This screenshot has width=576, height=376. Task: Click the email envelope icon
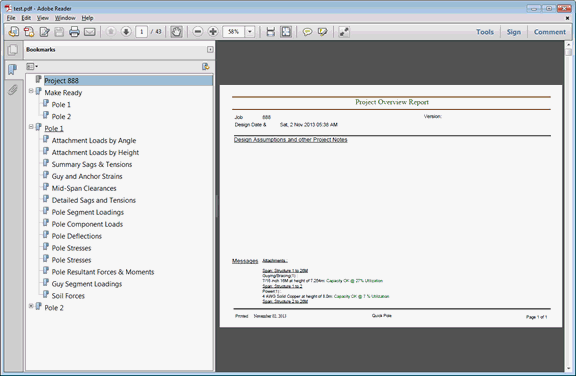point(90,32)
